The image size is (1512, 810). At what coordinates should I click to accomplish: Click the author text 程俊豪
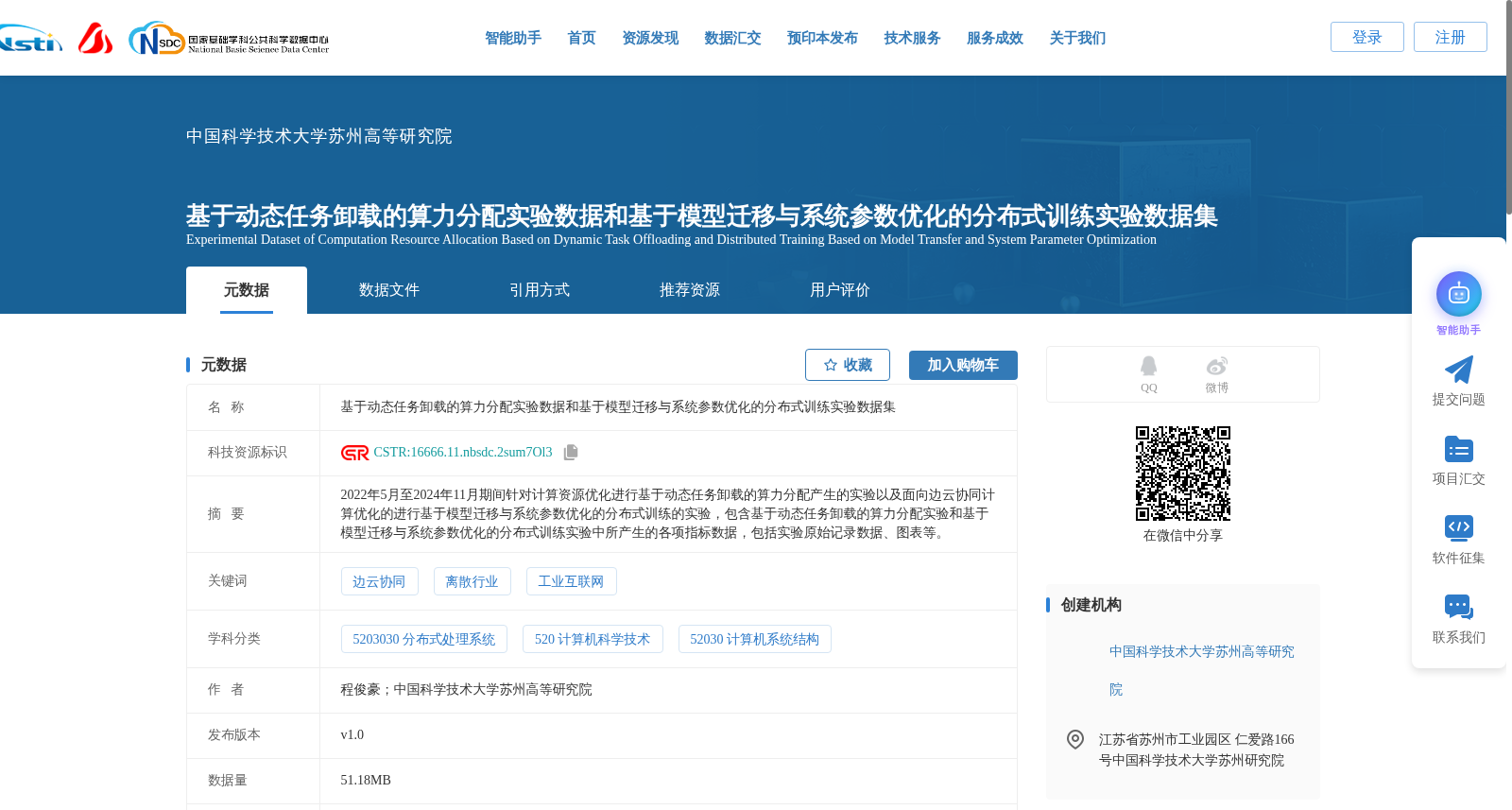tap(360, 690)
